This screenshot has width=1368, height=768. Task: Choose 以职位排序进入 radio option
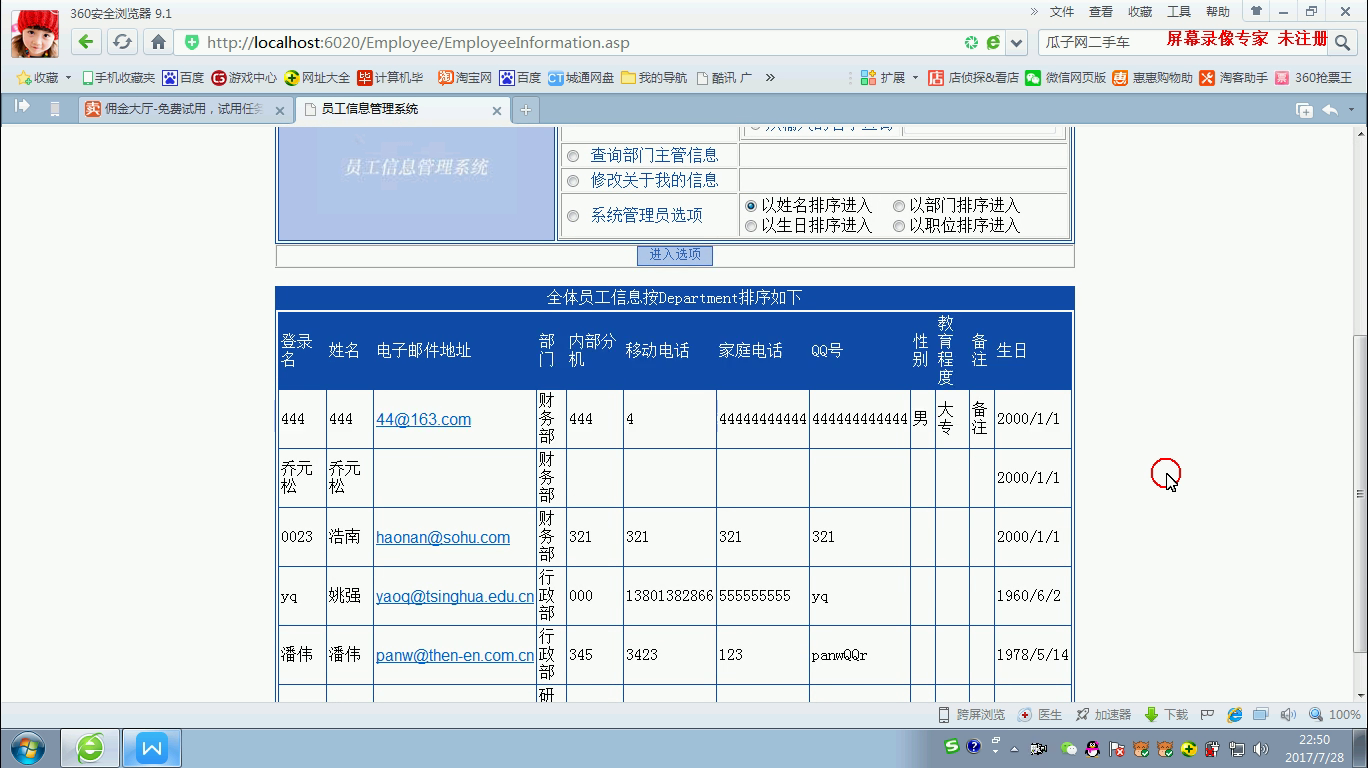coord(899,226)
